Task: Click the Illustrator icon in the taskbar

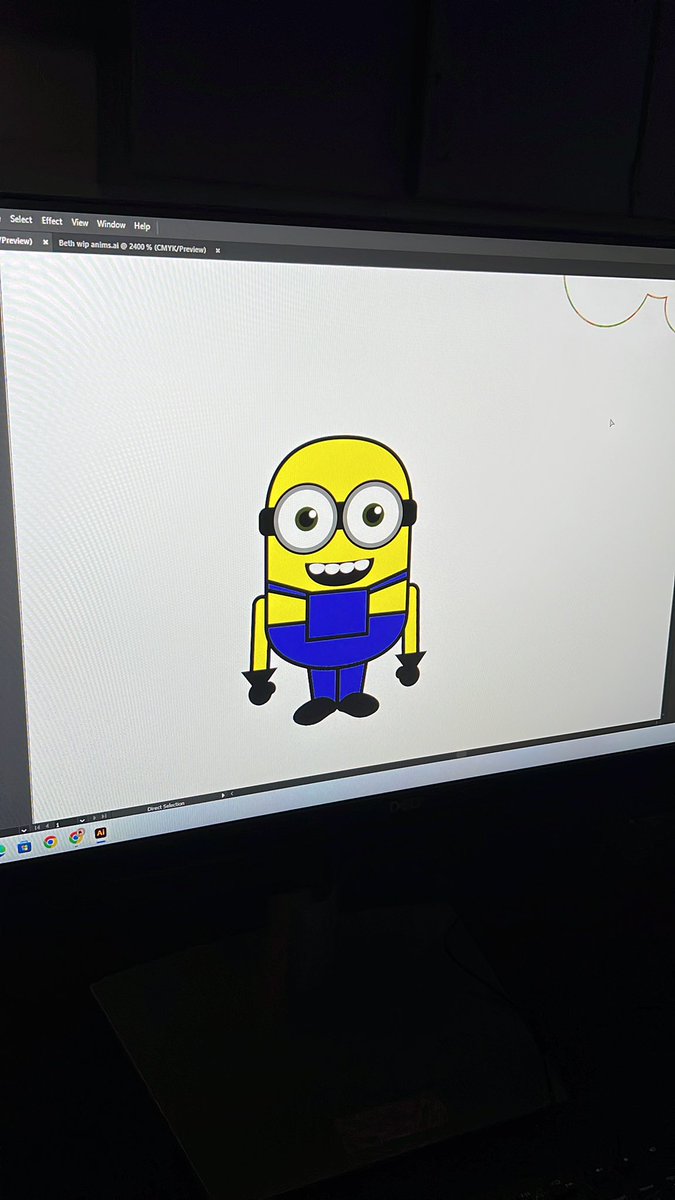Action: coord(100,833)
